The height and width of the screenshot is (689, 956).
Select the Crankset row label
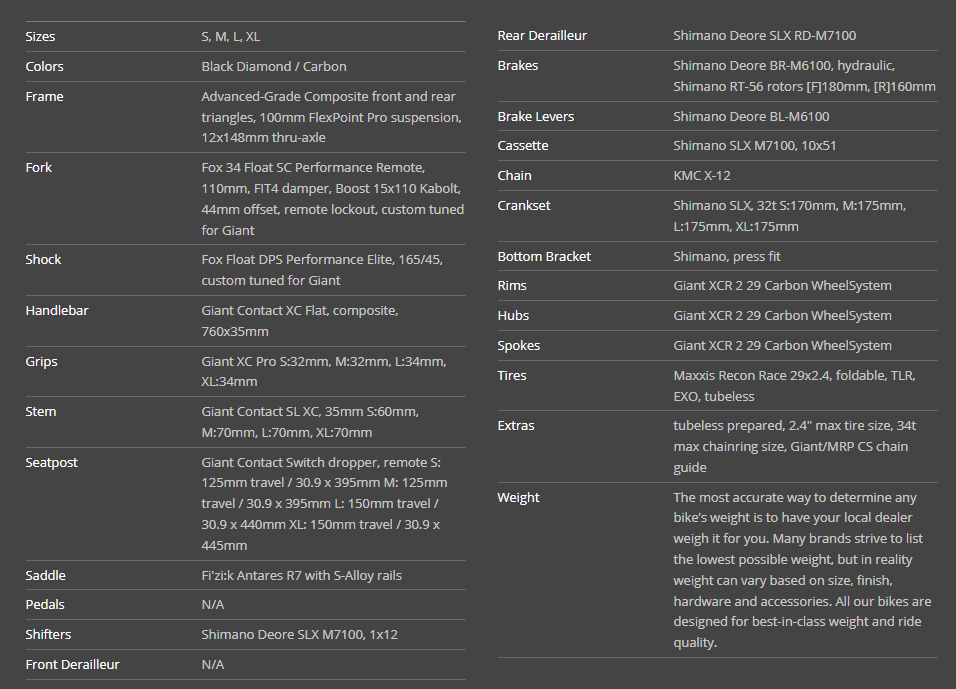(524, 206)
